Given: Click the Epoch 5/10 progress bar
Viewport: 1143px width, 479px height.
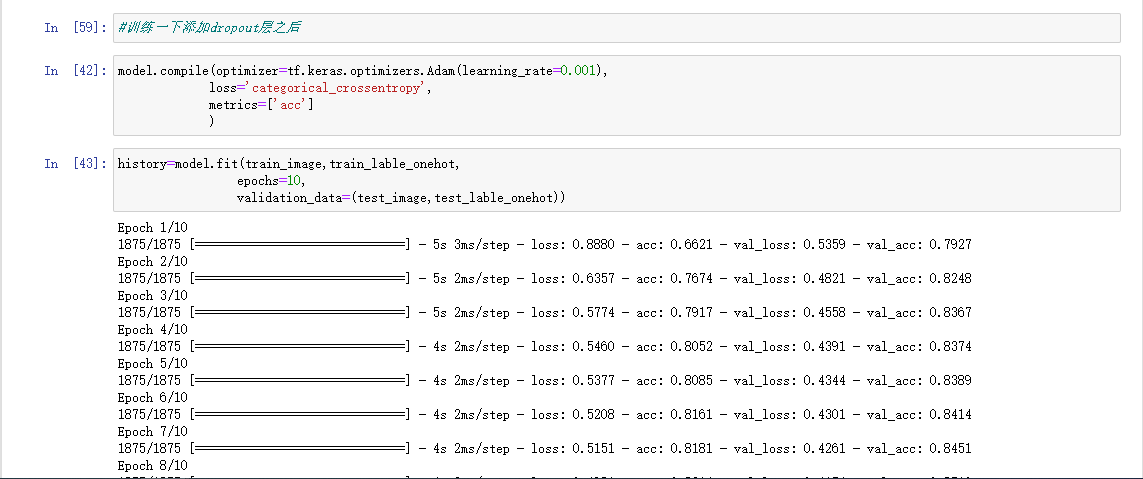Looking at the screenshot, I should tap(300, 380).
